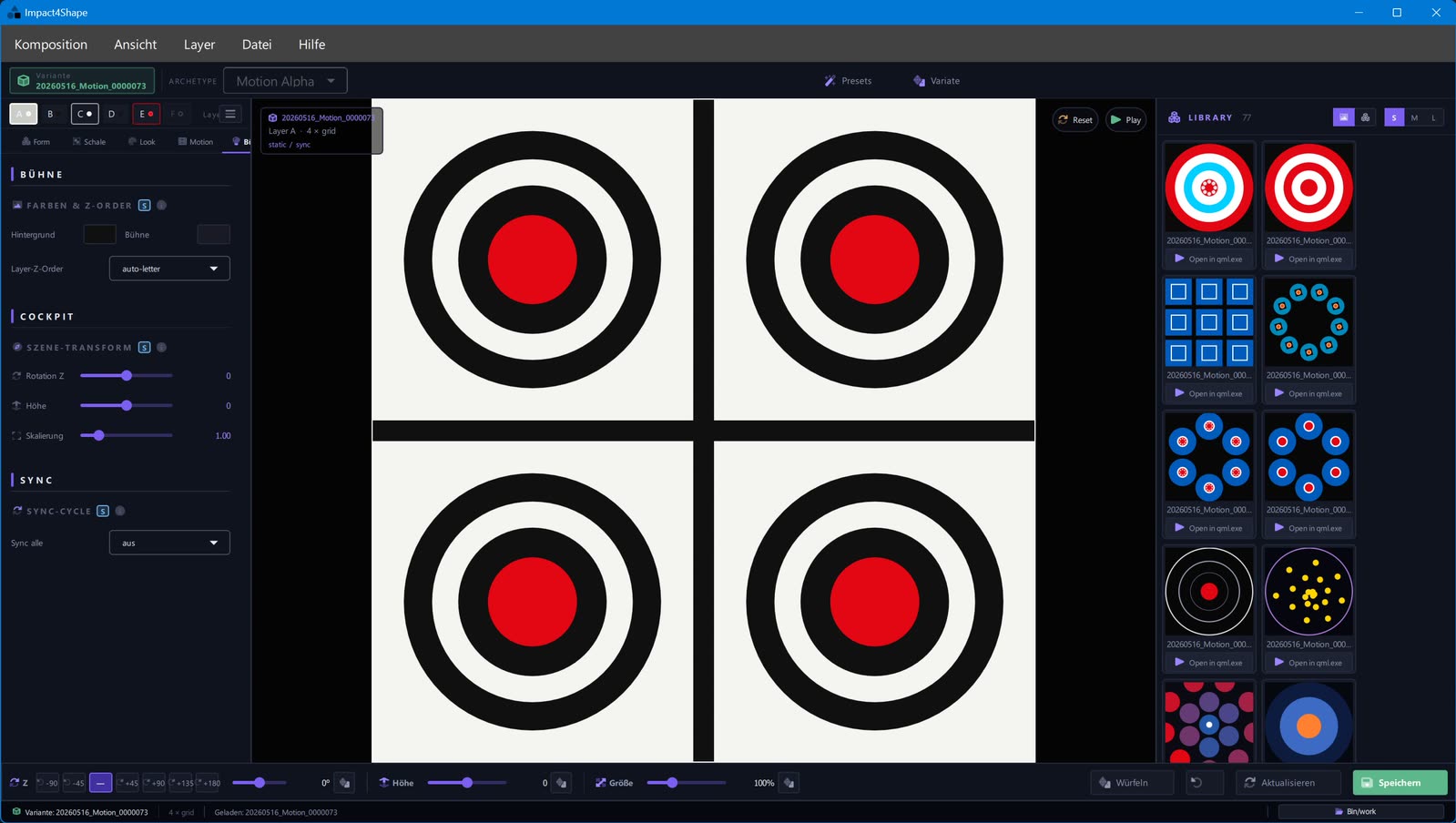Viewport: 1456px width, 823px height.
Task: Switch library to shapes cluster view
Action: tap(1365, 117)
